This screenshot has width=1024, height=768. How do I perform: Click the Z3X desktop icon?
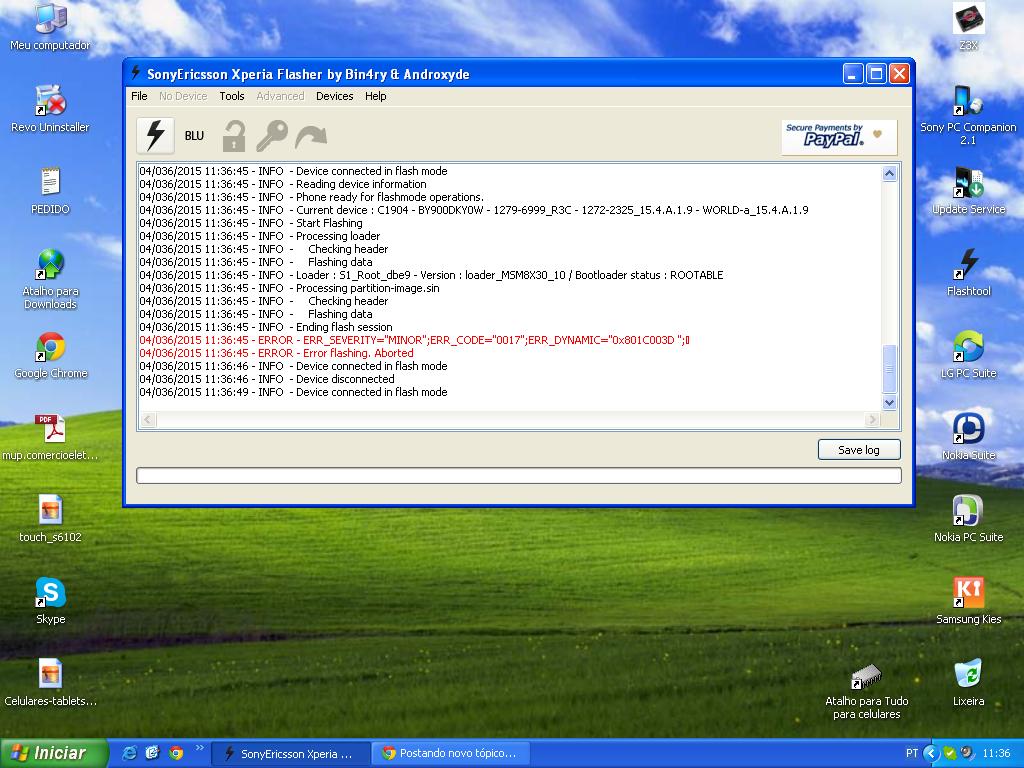[x=968, y=27]
